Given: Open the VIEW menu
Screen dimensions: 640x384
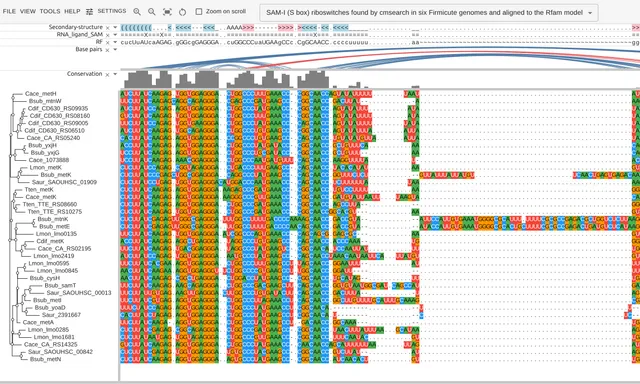Looking at the screenshot, I should pyautogui.click(x=28, y=11).
